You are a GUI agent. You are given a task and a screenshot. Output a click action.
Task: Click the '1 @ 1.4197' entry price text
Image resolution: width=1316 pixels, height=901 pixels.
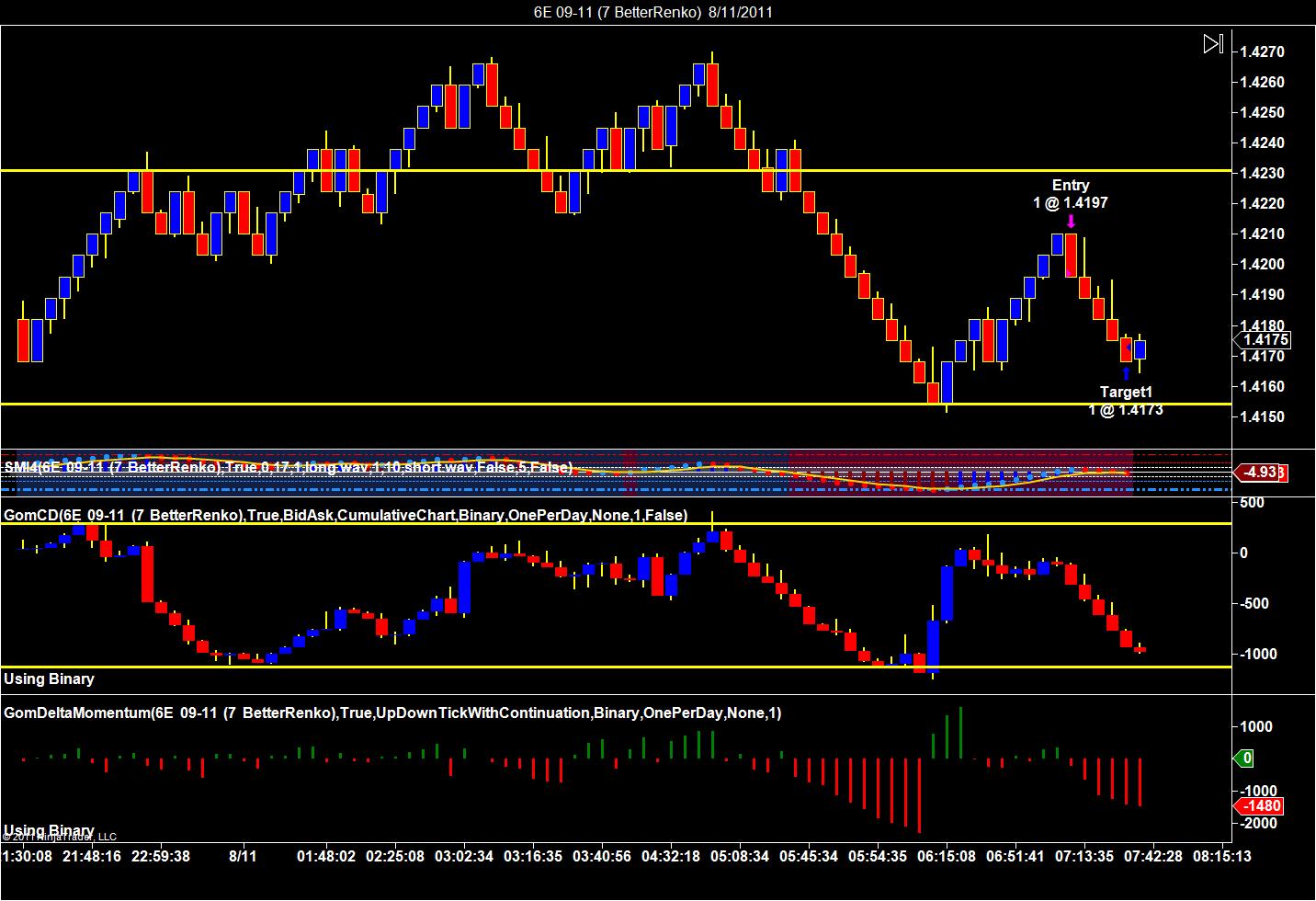tap(1071, 203)
